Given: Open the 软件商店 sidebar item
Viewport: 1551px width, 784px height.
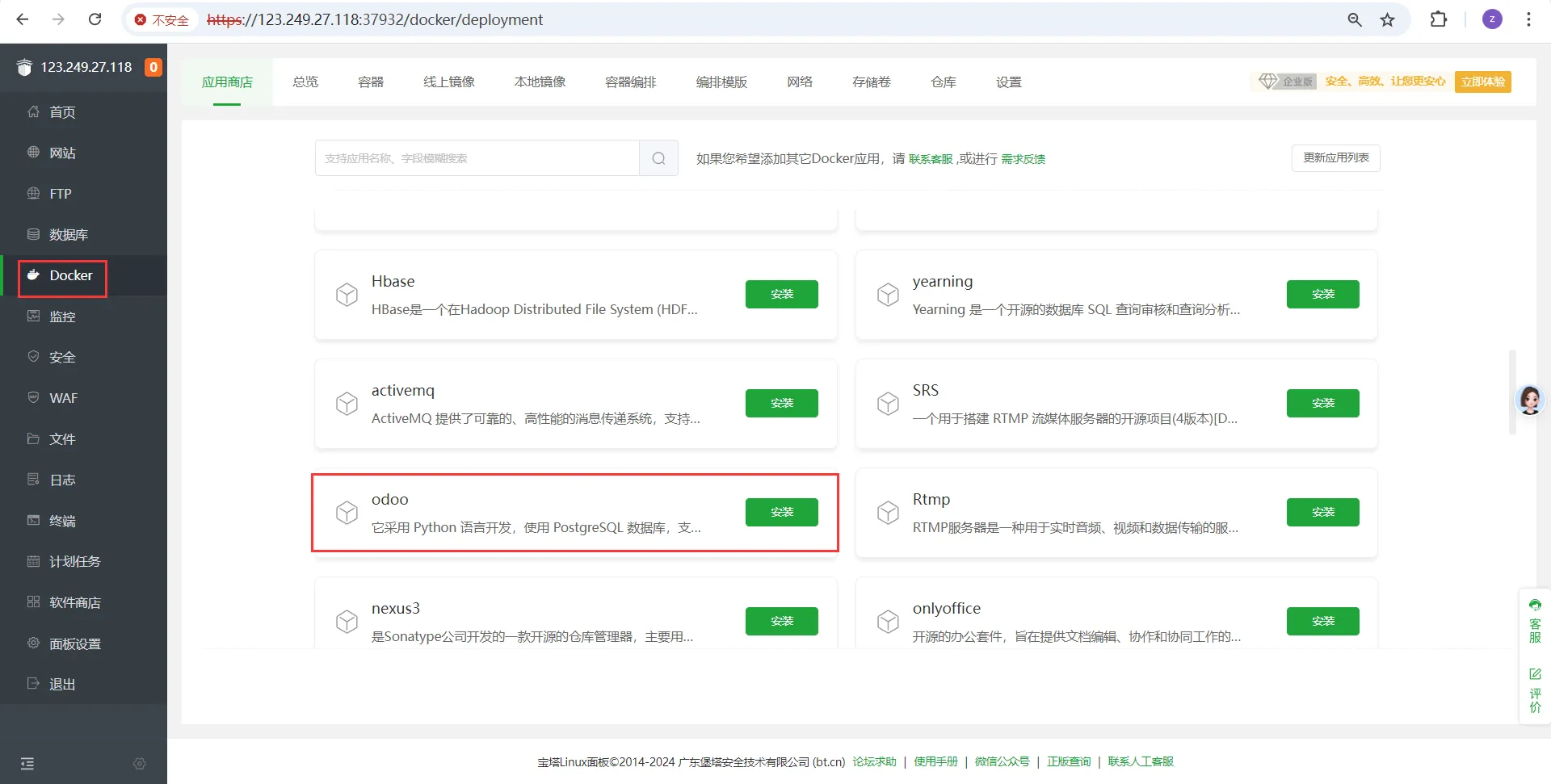Looking at the screenshot, I should coord(84,602).
